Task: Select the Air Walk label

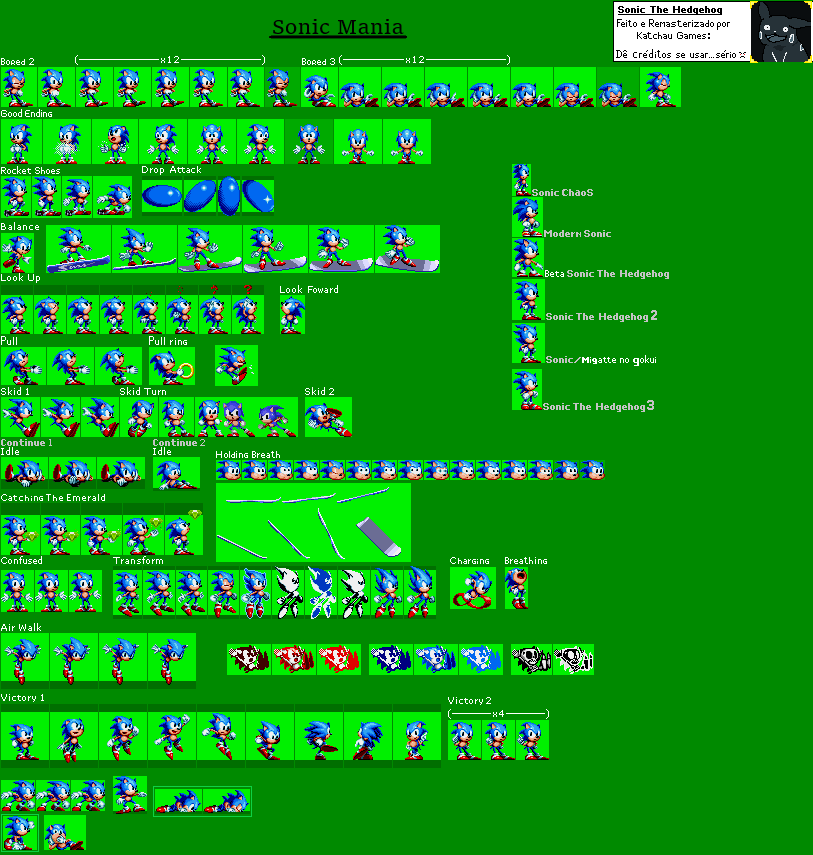Action: click(21, 628)
